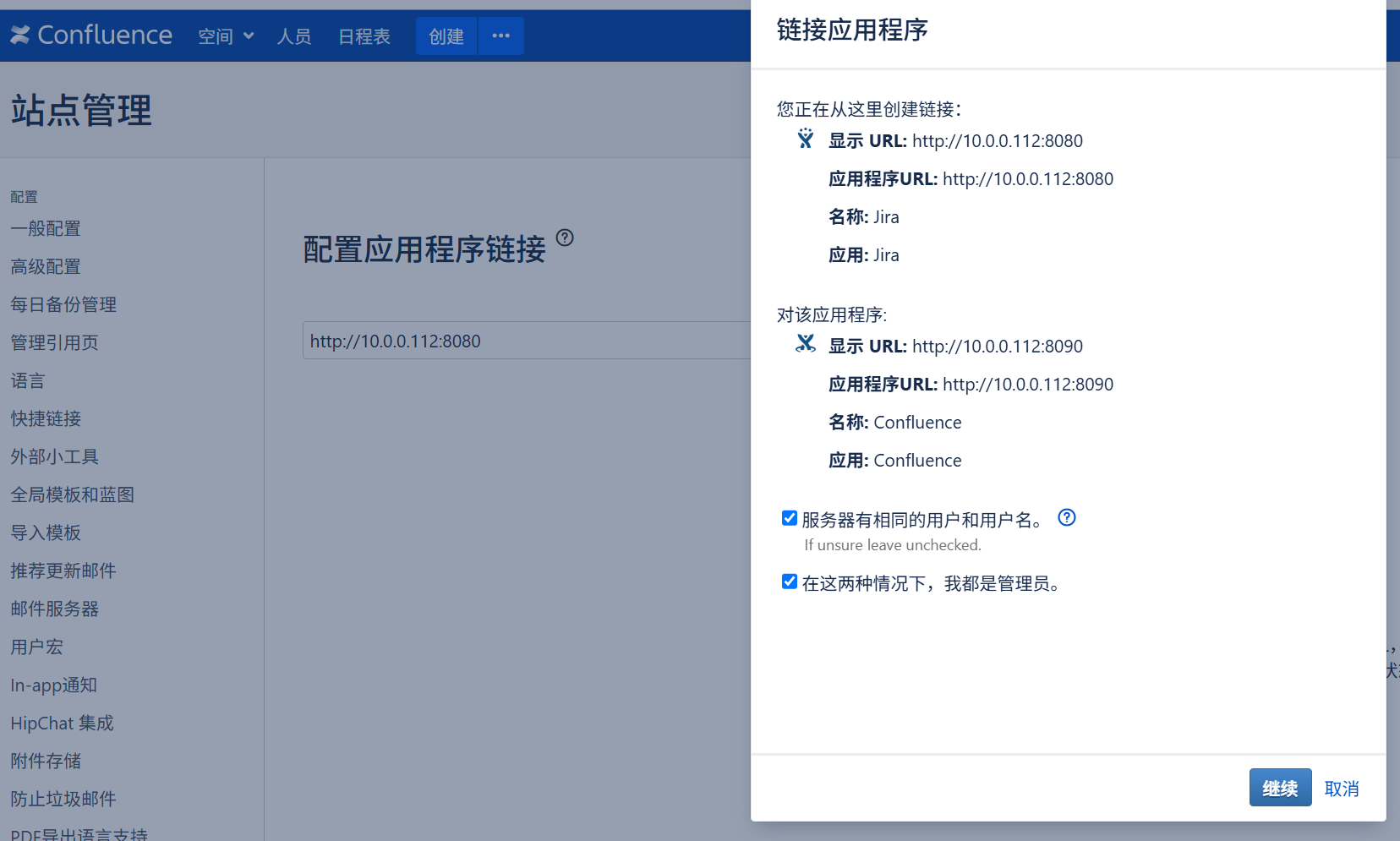Click the application URL input field
This screenshot has height=841, width=1400.
[x=524, y=341]
